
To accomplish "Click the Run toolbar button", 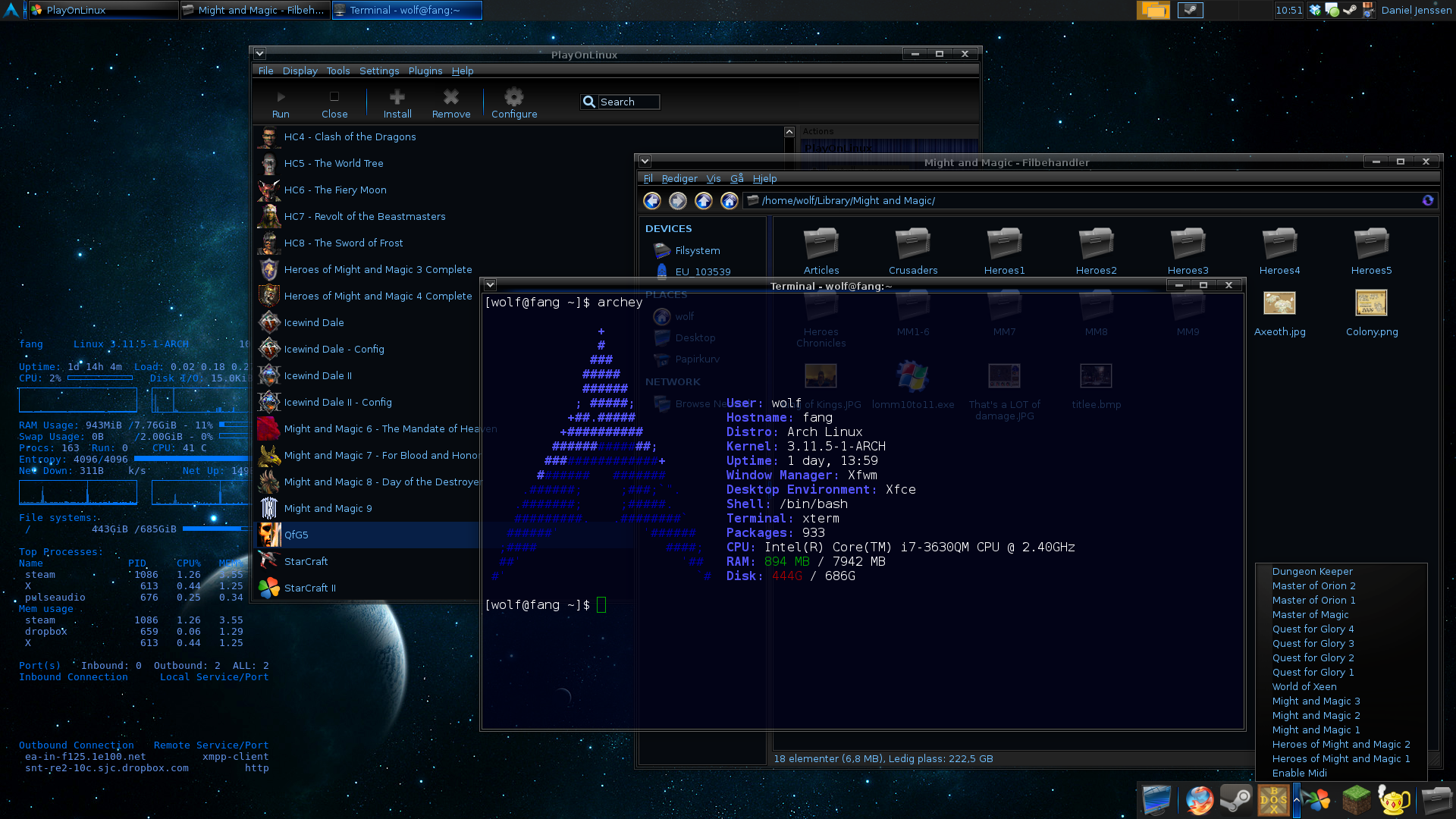I will coord(281,104).
